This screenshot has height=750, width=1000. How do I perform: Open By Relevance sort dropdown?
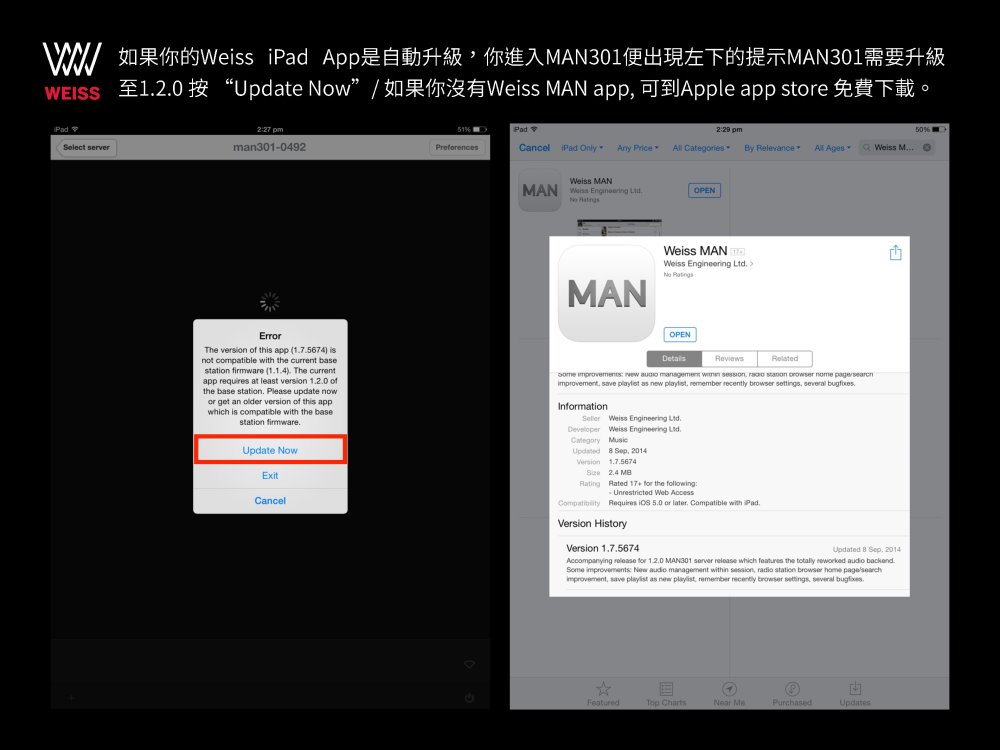772,148
